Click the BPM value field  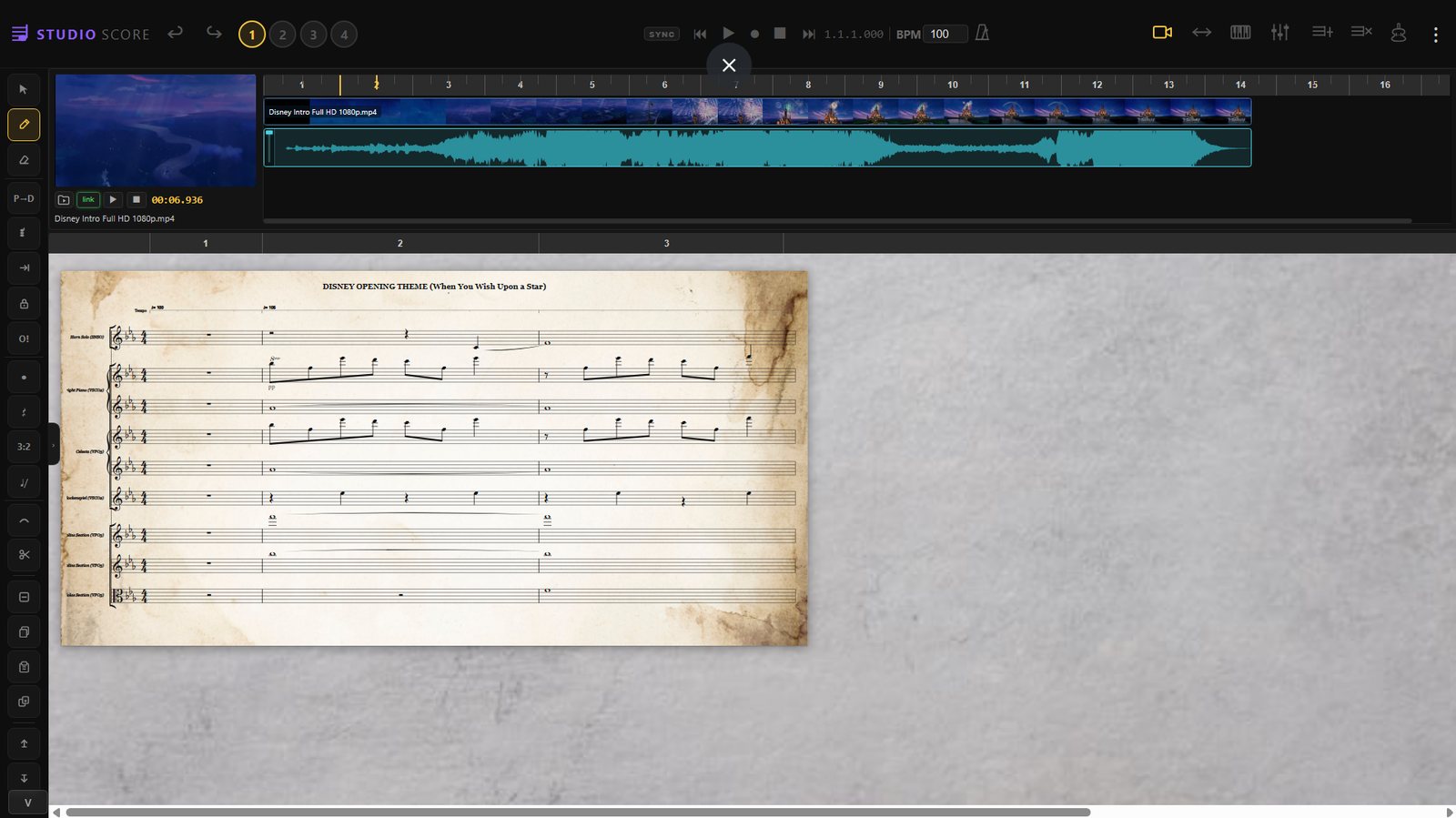945,34
